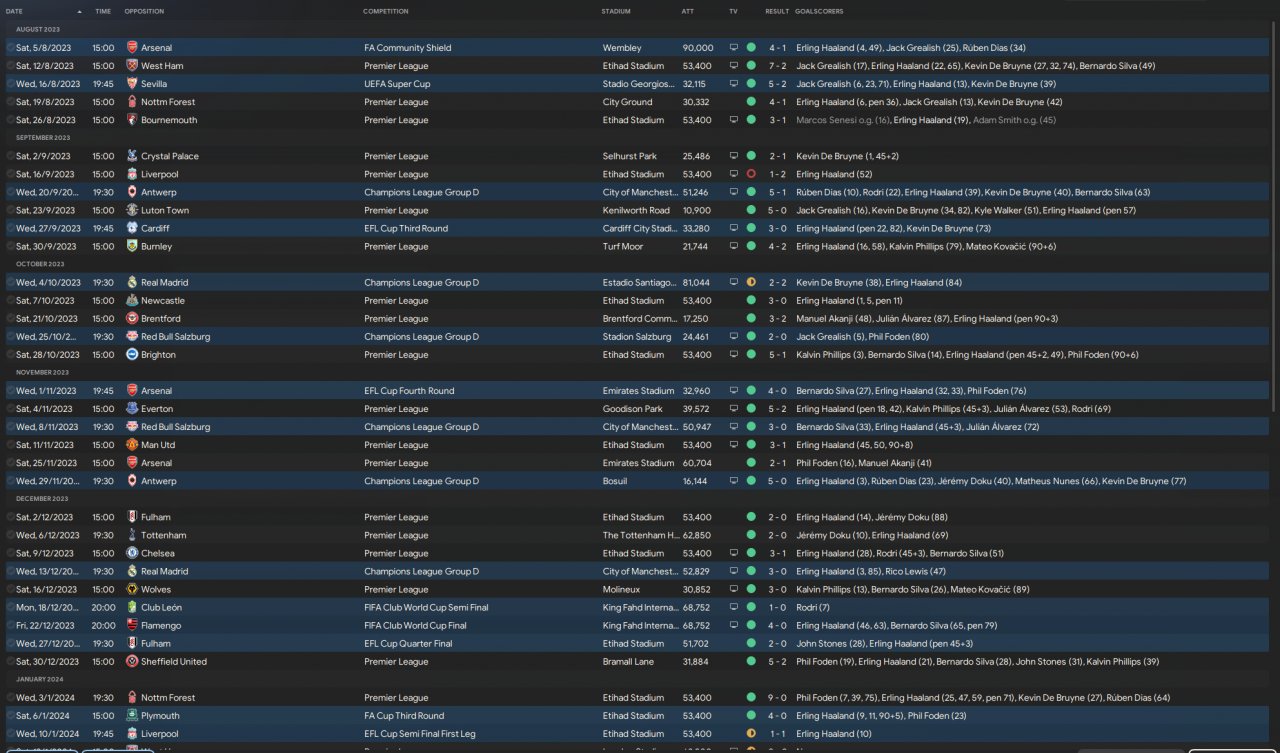Open the Kenilworth Road stadium link
1280x753 pixels.
(636, 210)
